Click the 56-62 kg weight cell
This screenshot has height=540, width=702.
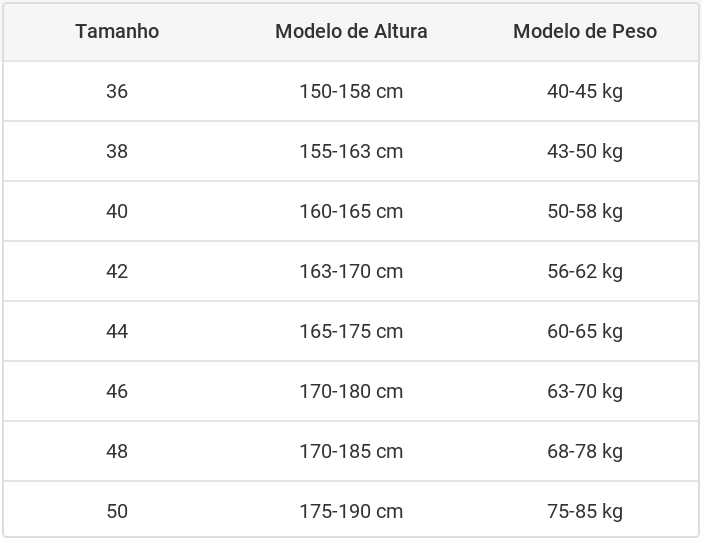[585, 271]
